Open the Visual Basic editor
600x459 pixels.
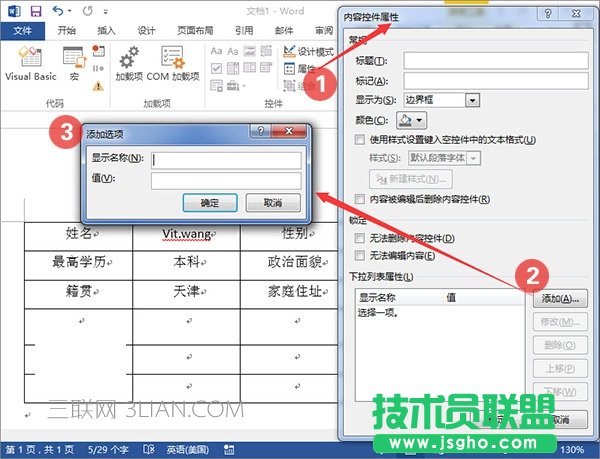31,63
